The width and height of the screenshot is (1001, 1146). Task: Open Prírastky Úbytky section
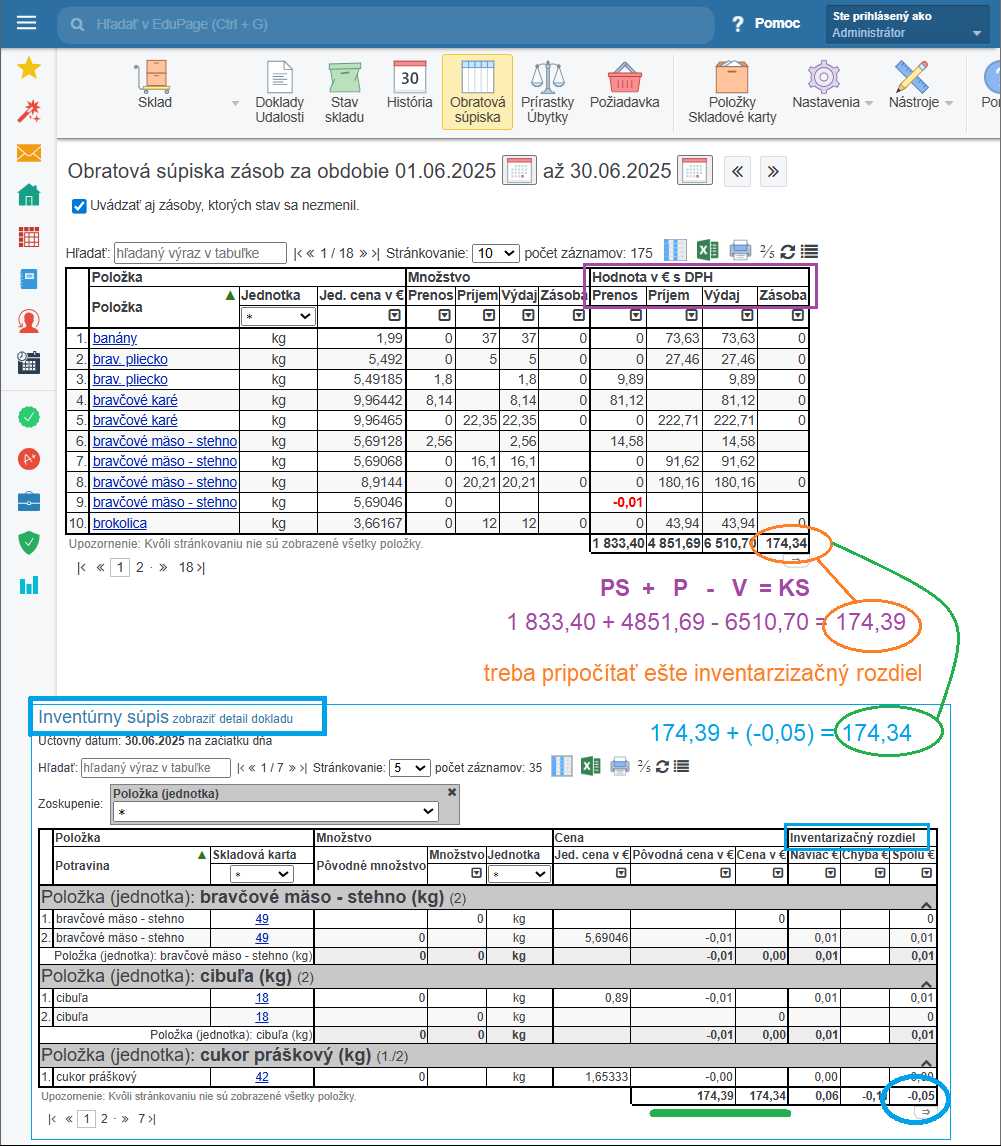(x=547, y=94)
